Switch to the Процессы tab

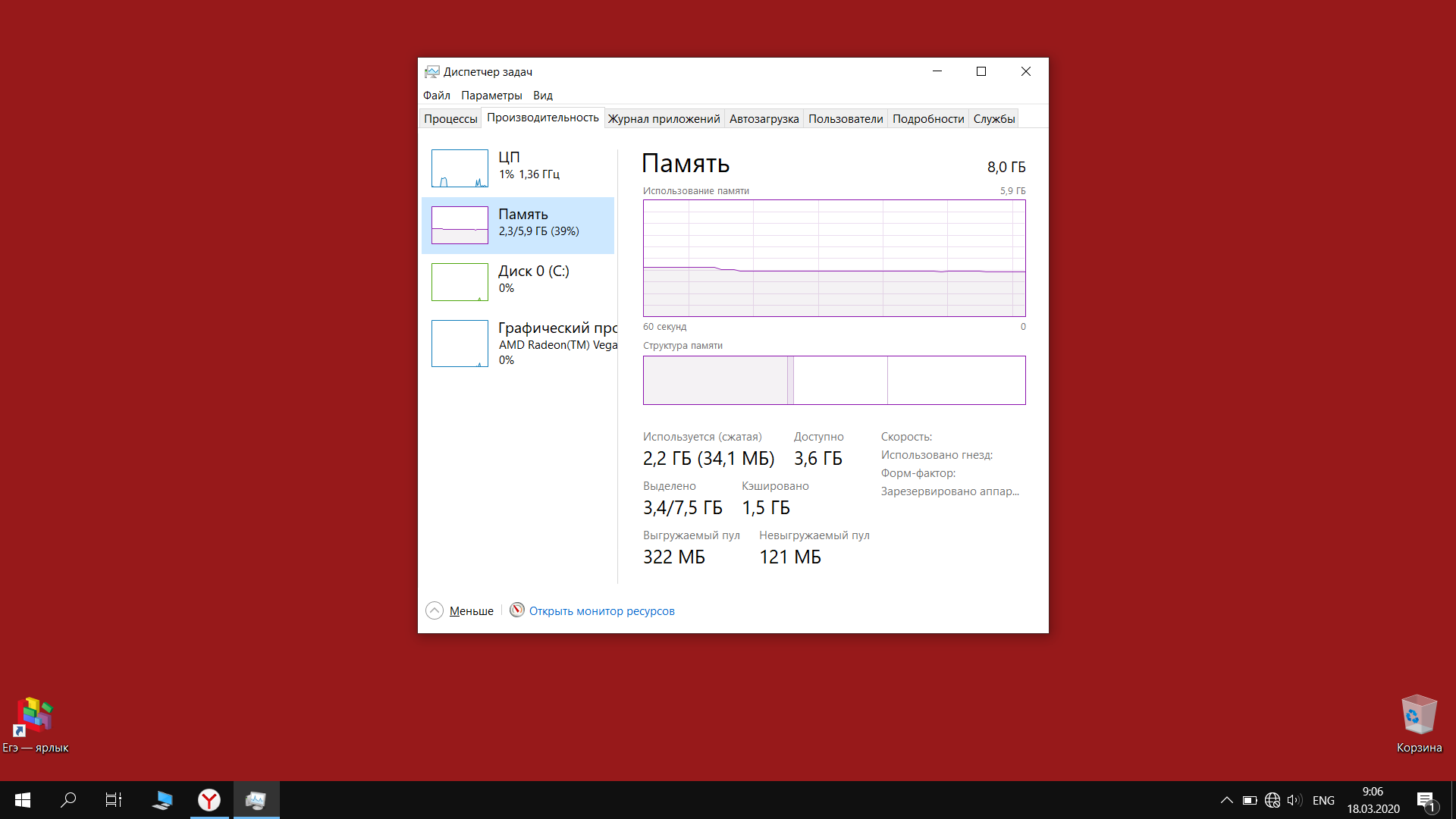[450, 119]
